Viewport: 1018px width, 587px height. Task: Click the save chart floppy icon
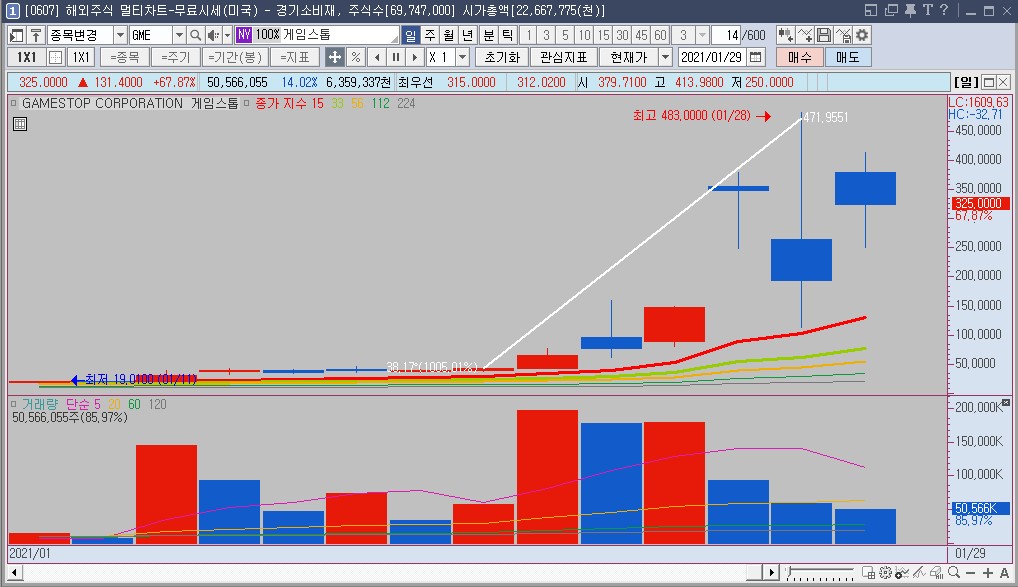click(x=824, y=35)
